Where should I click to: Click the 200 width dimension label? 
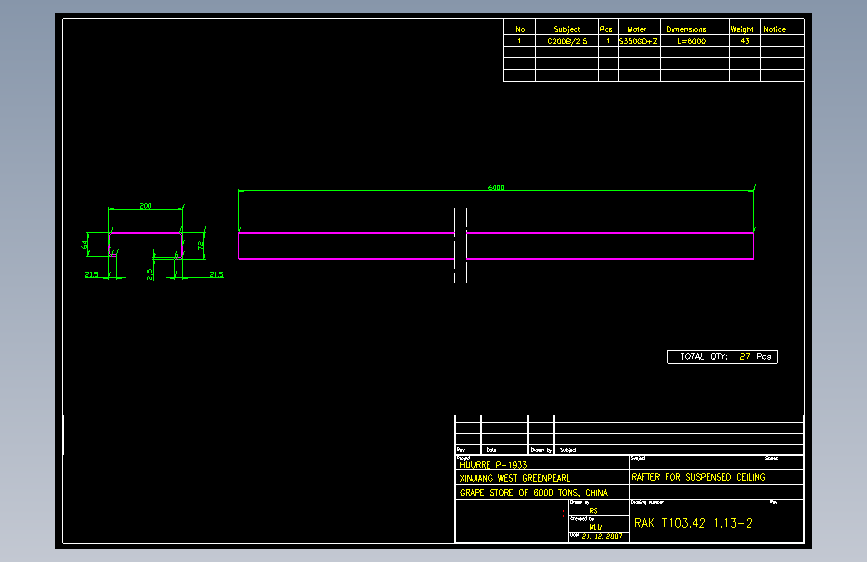[x=145, y=206]
